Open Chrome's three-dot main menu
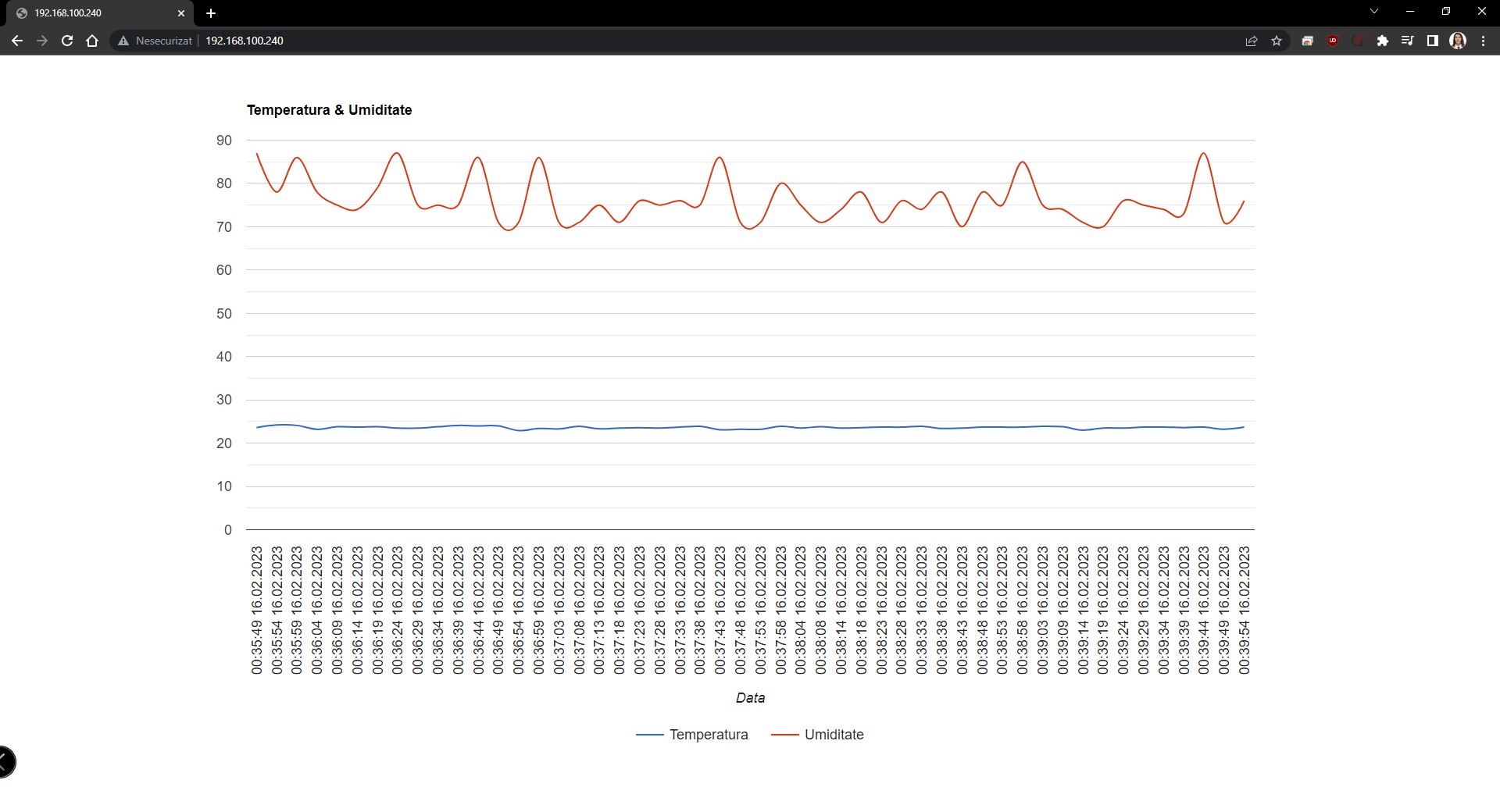 [1483, 41]
